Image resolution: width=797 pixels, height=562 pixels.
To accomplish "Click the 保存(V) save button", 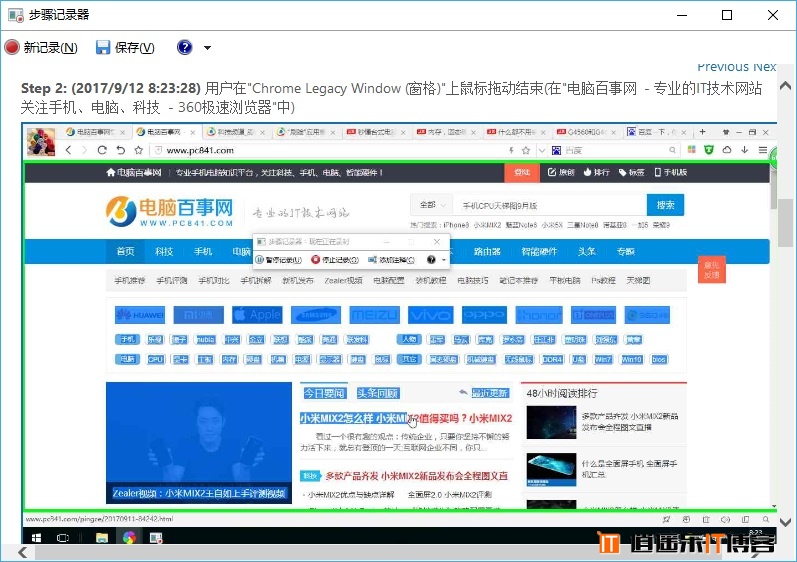I will [x=125, y=47].
